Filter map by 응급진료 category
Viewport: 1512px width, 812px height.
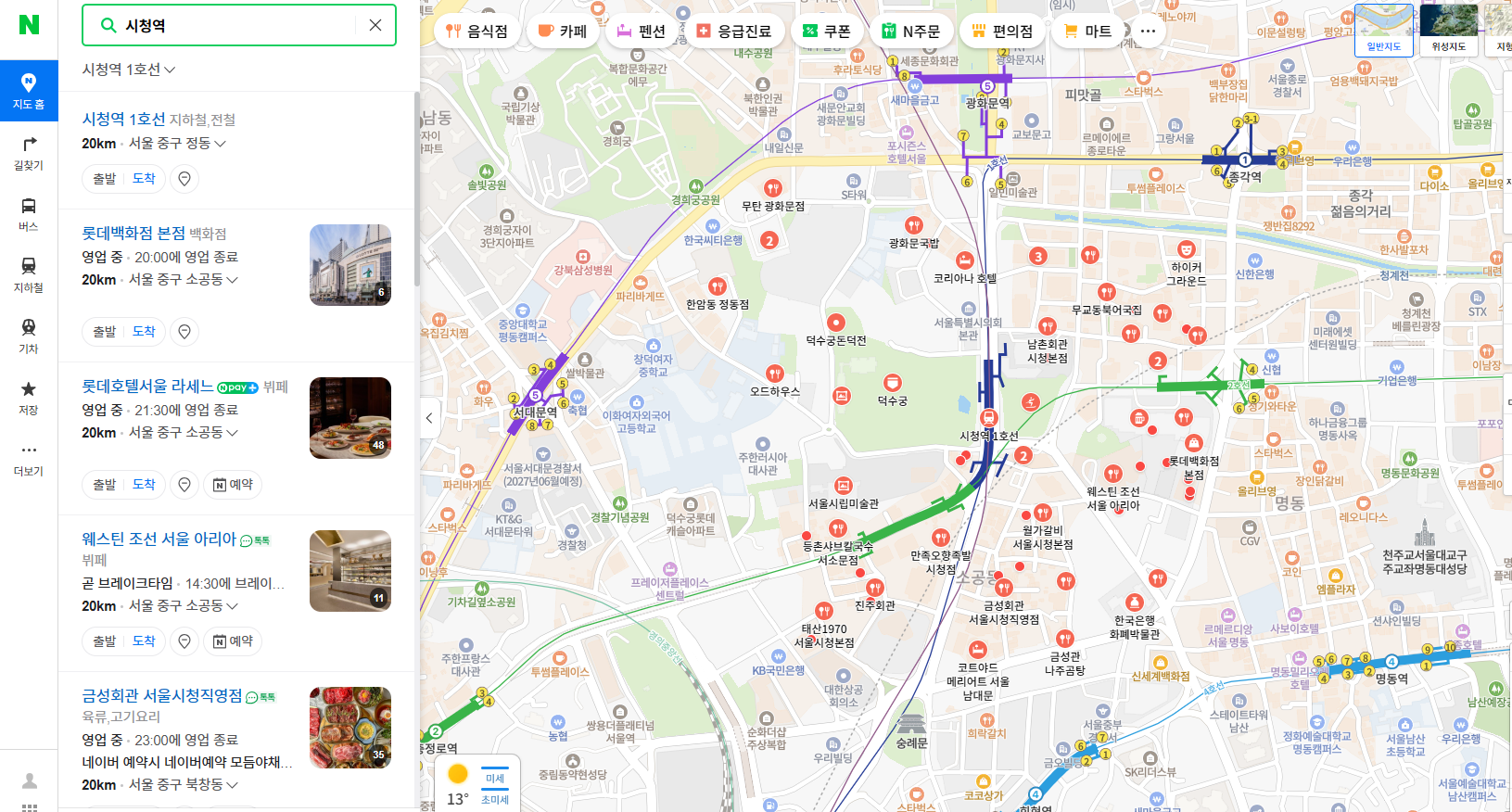click(734, 31)
